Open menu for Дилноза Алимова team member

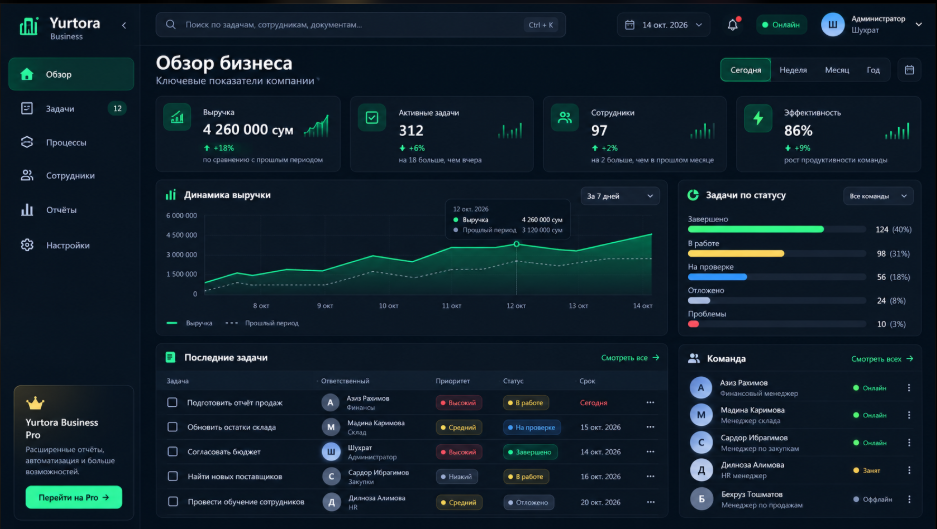[909, 470]
